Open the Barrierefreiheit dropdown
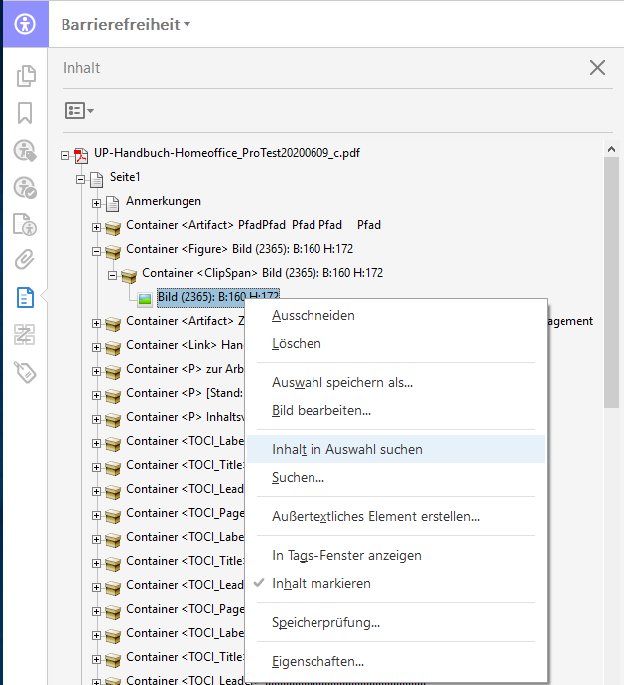 pos(125,24)
